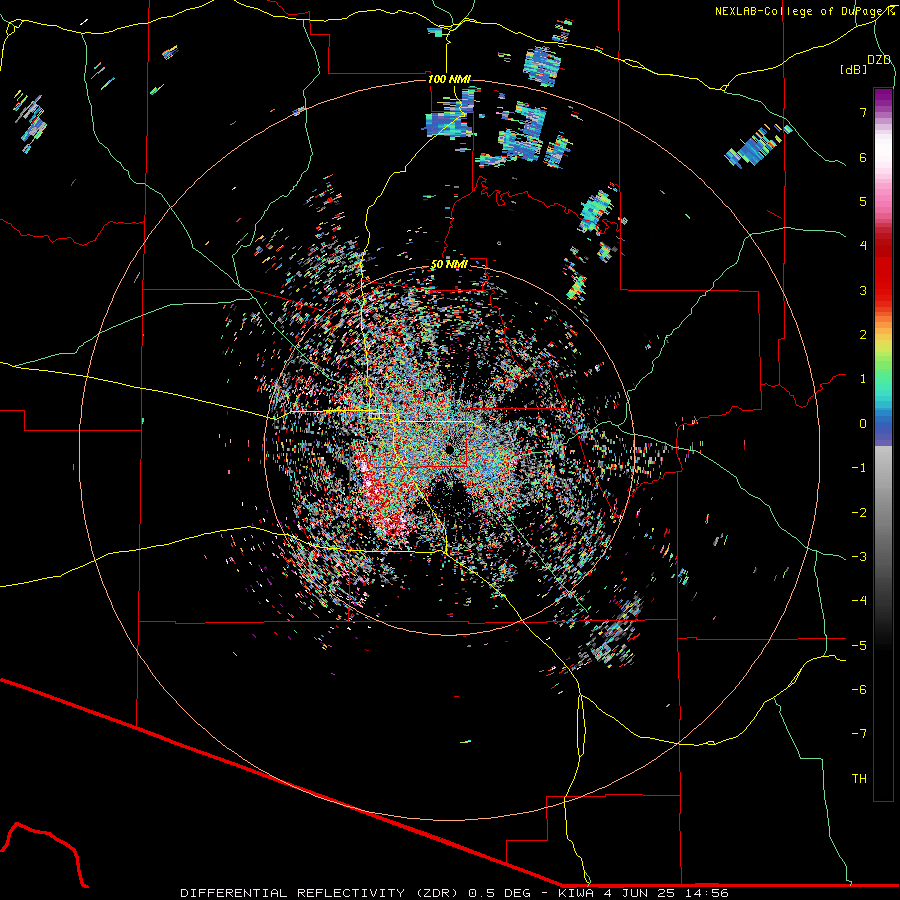The image size is (900, 900).
Task: Click the 2 value on color scale
Action: click(x=863, y=335)
